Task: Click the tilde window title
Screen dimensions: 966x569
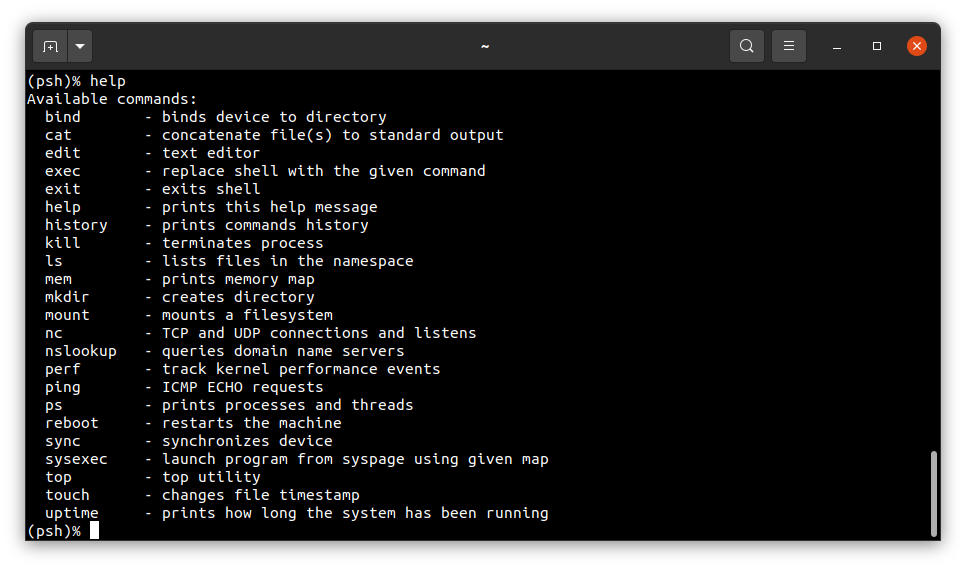Action: coord(485,46)
